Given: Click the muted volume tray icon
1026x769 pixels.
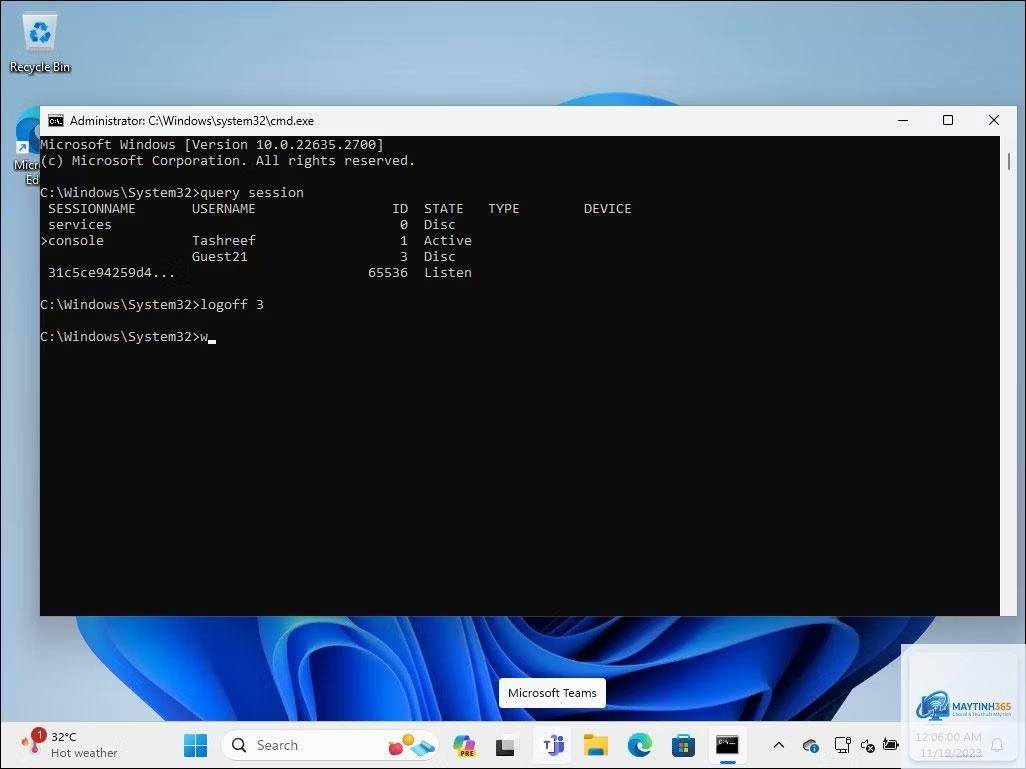Looking at the screenshot, I should pyautogui.click(x=868, y=745).
